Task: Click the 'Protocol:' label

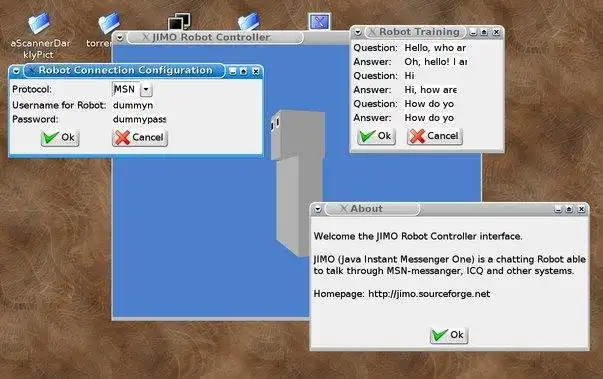Action: click(x=32, y=89)
